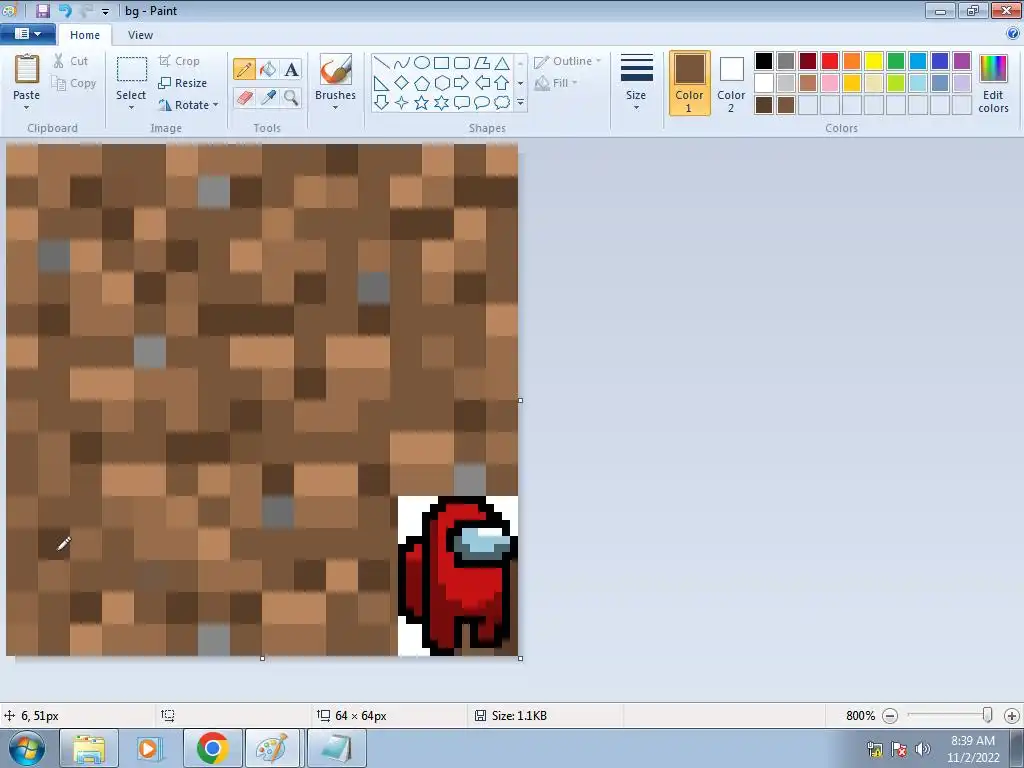The height and width of the screenshot is (768, 1024).
Task: Click the canvas bottom-right resize handle
Action: coord(520,658)
